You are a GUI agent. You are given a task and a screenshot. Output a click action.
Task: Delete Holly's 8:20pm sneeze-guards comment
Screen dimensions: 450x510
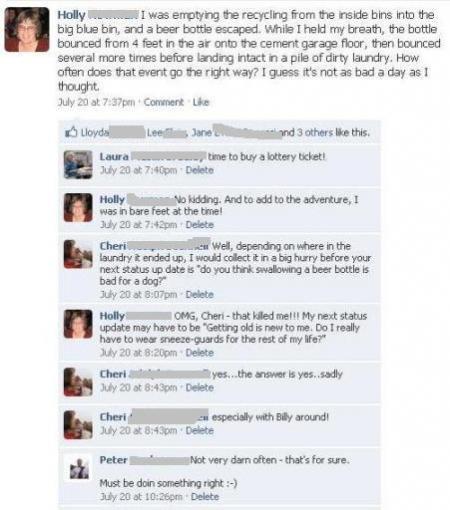200,353
